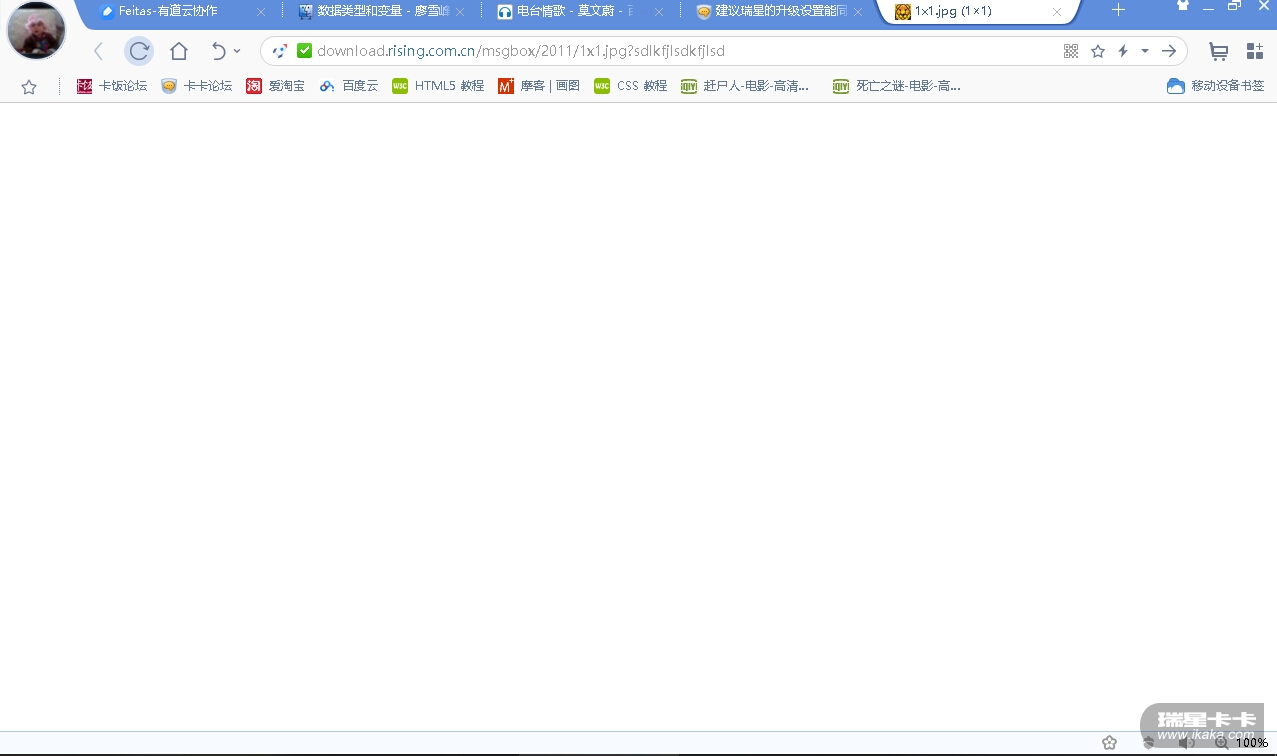The width and height of the screenshot is (1277, 756).
Task: Click the lightning speed mode icon
Action: pos(1123,51)
